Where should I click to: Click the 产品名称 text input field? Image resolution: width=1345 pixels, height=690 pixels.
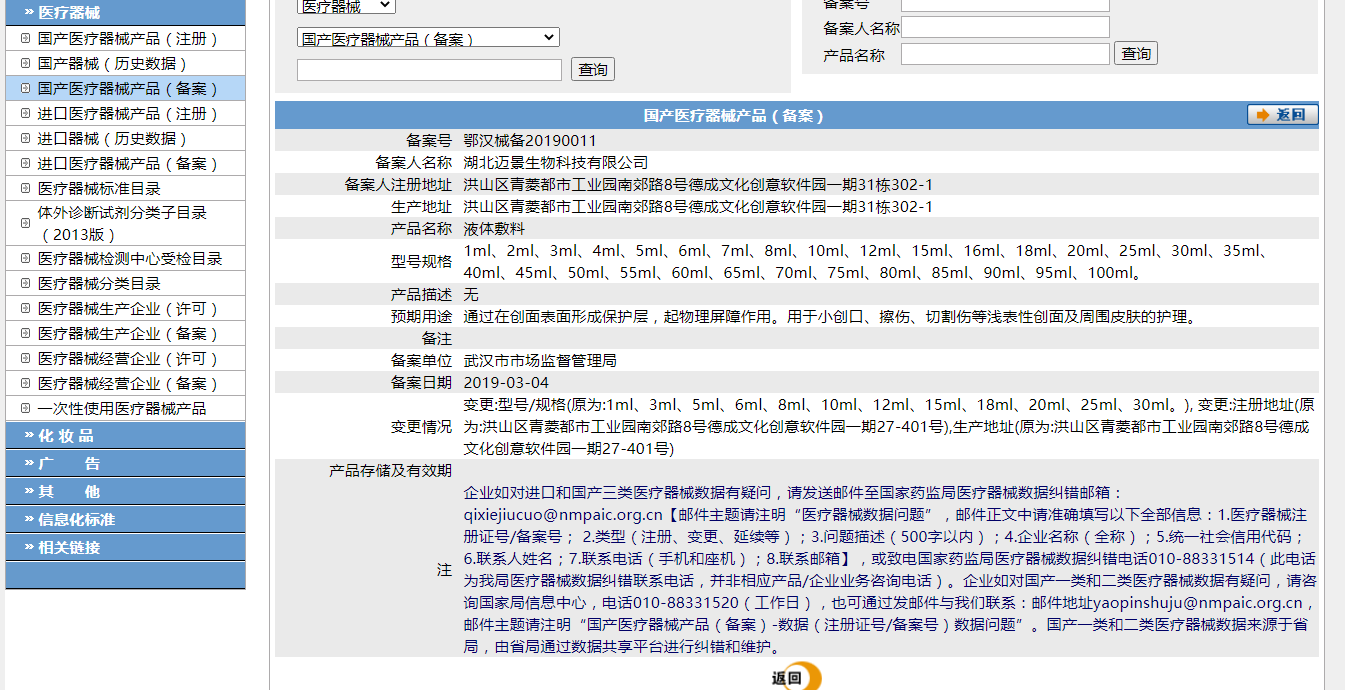click(1005, 55)
